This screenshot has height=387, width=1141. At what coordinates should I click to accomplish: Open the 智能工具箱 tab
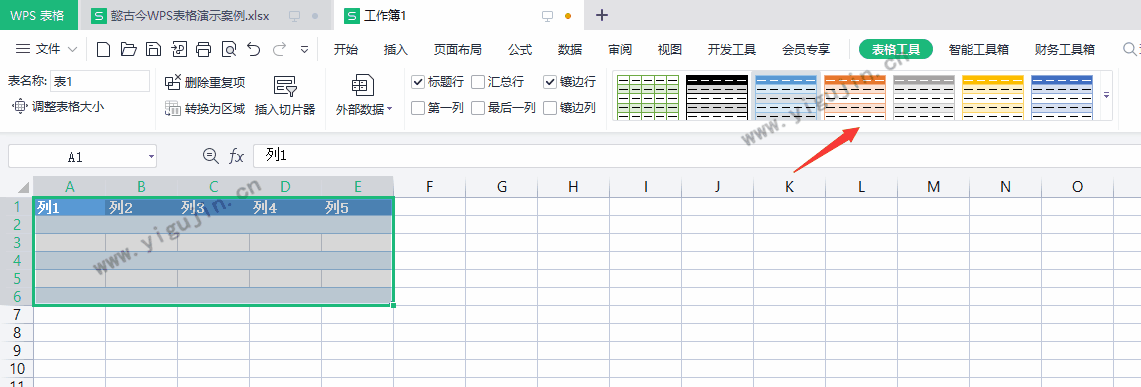pos(979,49)
